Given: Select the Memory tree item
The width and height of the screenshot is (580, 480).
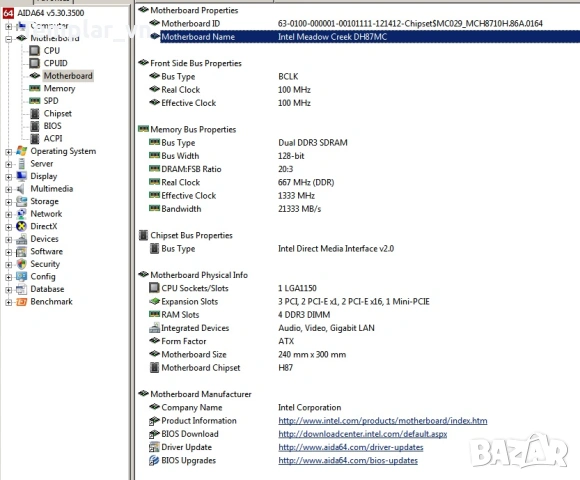Looking at the screenshot, I should click(x=59, y=88).
